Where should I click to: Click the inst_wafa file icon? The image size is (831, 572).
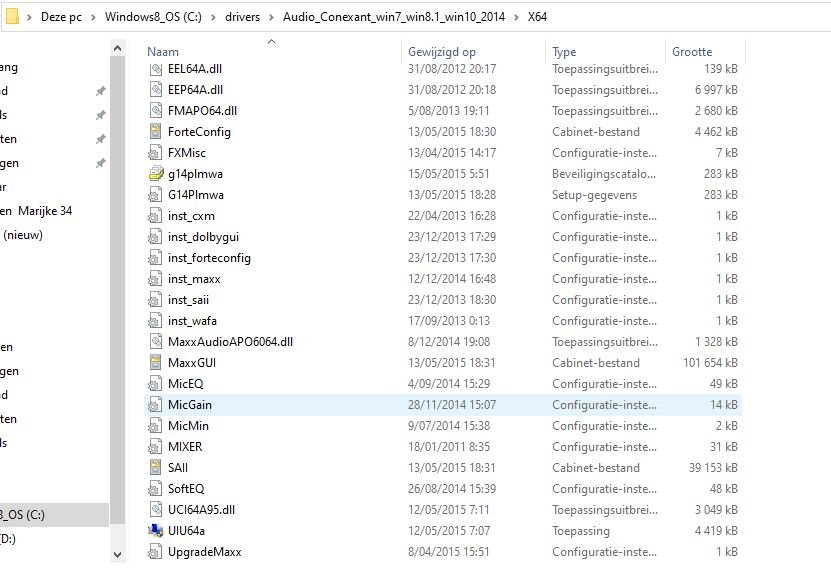pos(155,321)
